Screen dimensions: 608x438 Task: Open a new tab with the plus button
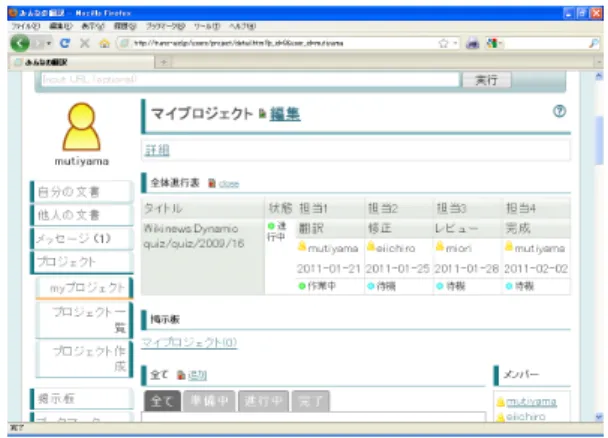pyautogui.click(x=164, y=62)
